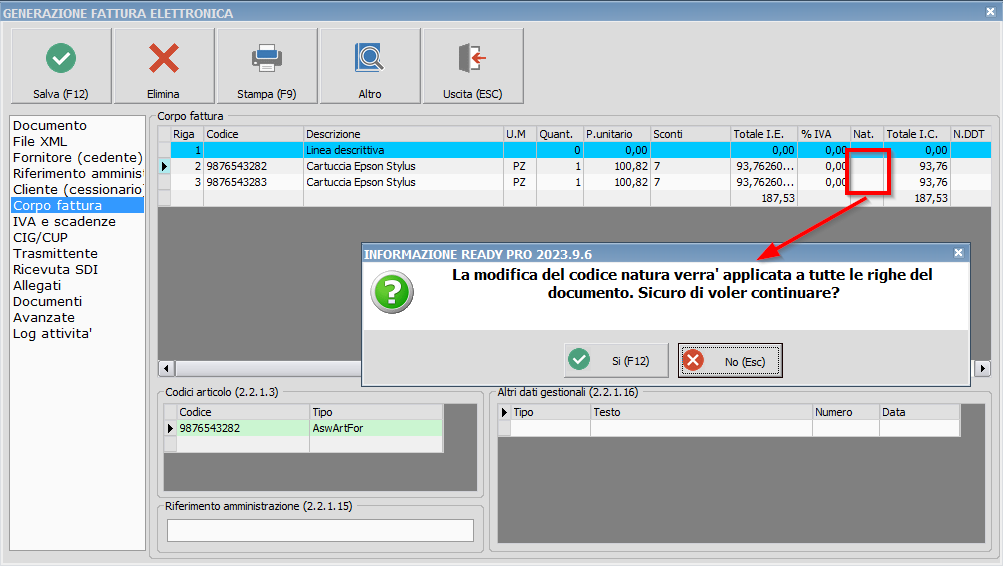Click the N.DDT column header

click(970, 134)
